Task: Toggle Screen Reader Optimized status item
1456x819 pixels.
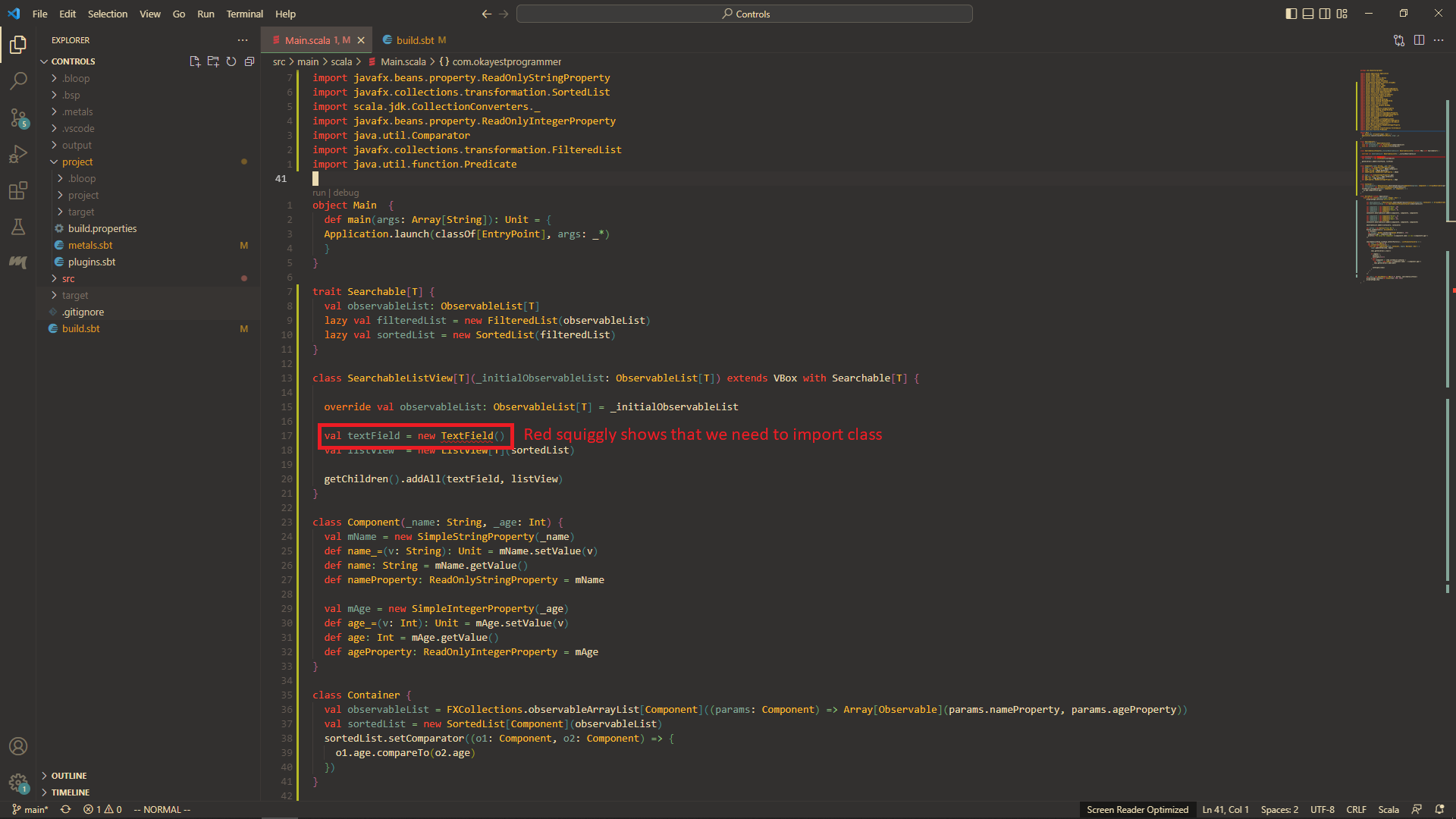Action: tap(1137, 809)
